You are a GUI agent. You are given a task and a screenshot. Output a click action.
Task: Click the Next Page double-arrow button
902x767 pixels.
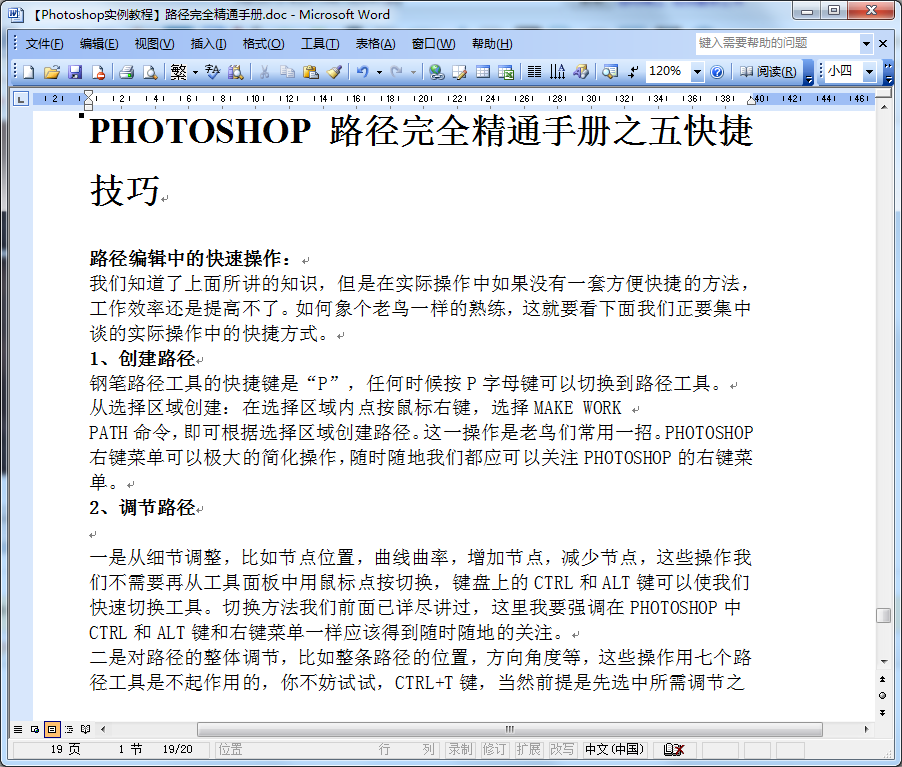click(882, 713)
